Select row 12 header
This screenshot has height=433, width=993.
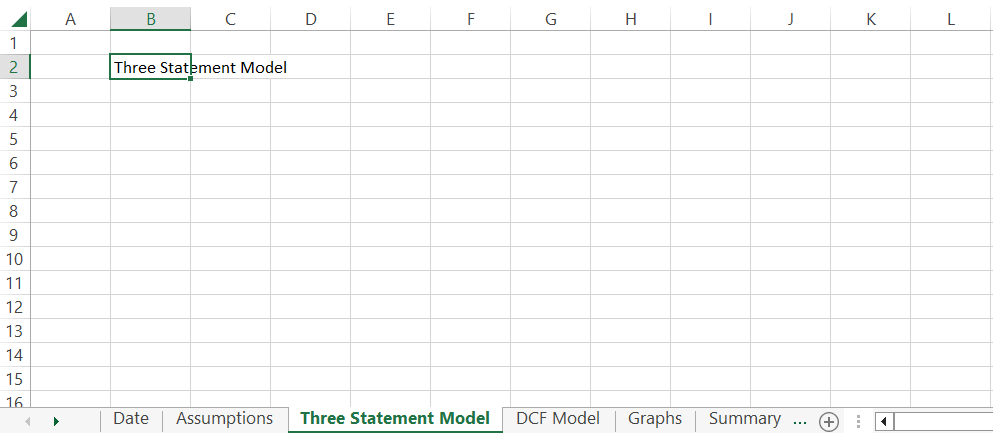coord(14,307)
